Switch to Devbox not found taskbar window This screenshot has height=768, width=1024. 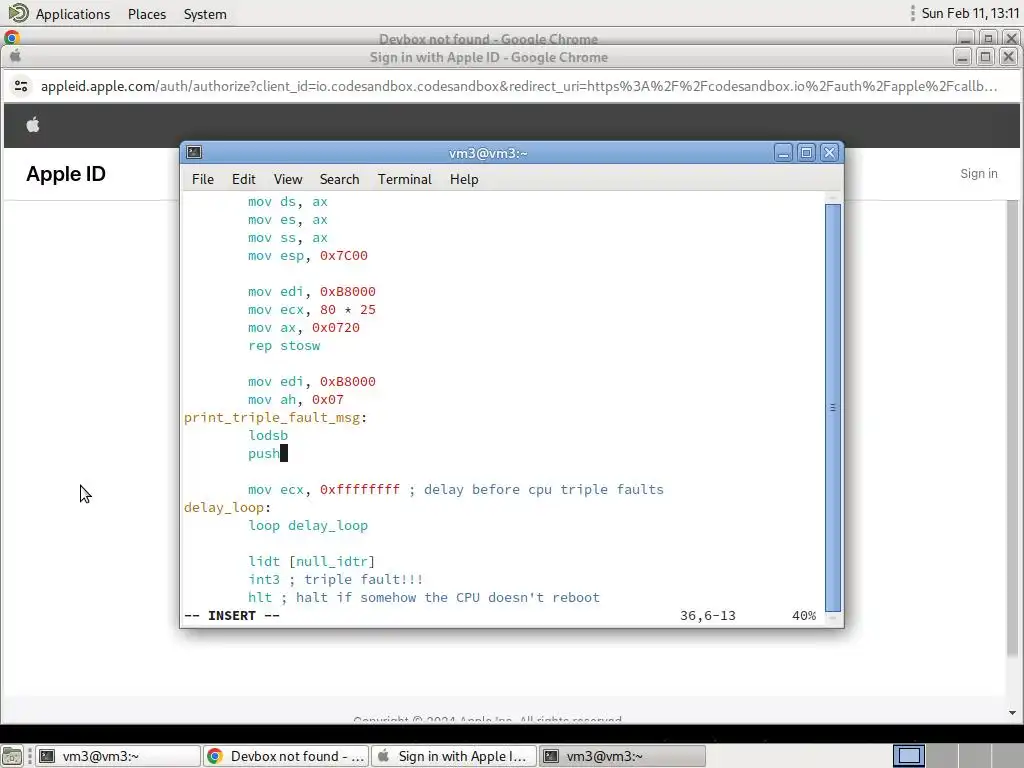click(x=285, y=756)
